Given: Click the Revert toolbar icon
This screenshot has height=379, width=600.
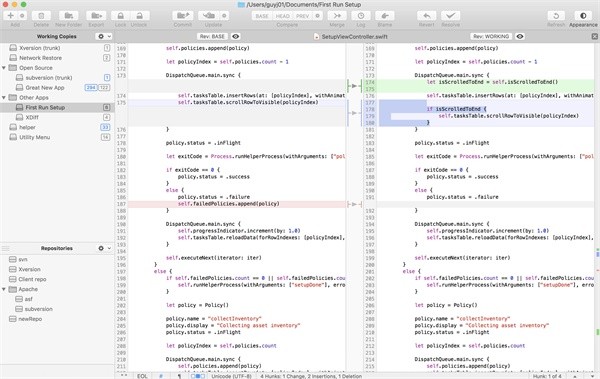Looking at the screenshot, I should 426,16.
